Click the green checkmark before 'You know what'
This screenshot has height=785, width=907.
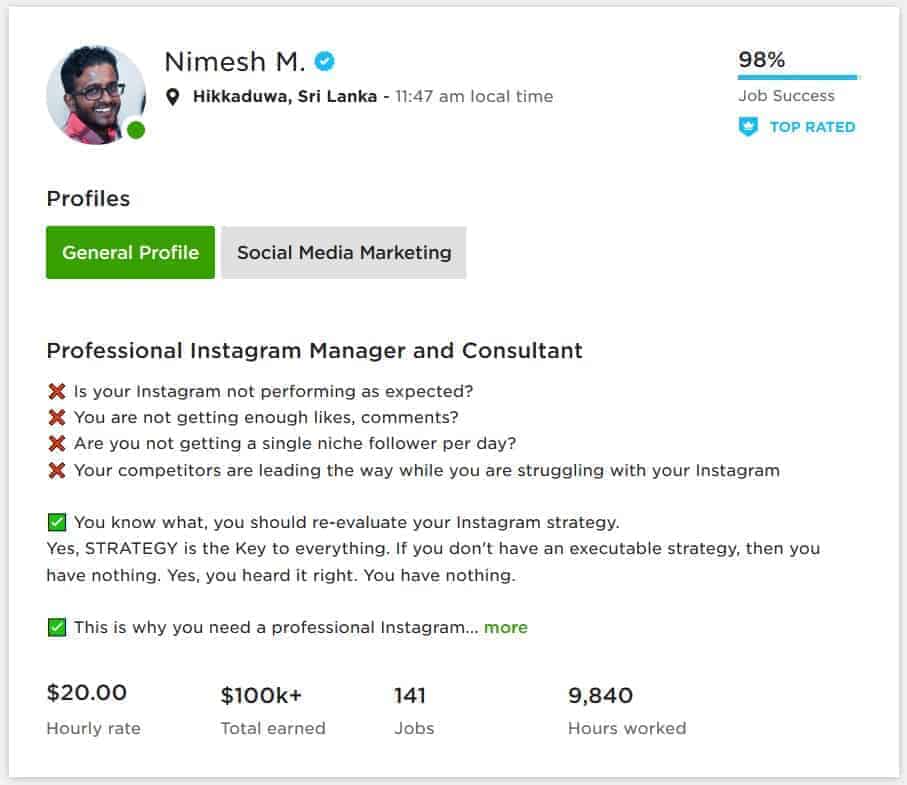click(56, 522)
